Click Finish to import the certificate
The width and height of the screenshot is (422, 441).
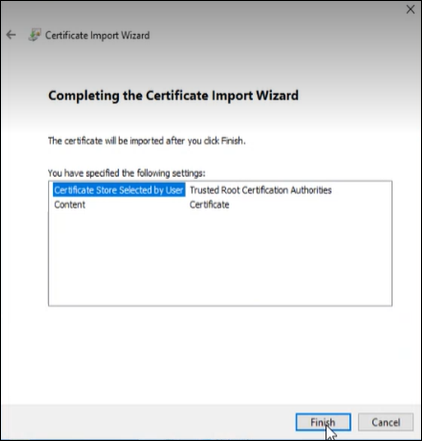tap(323, 422)
